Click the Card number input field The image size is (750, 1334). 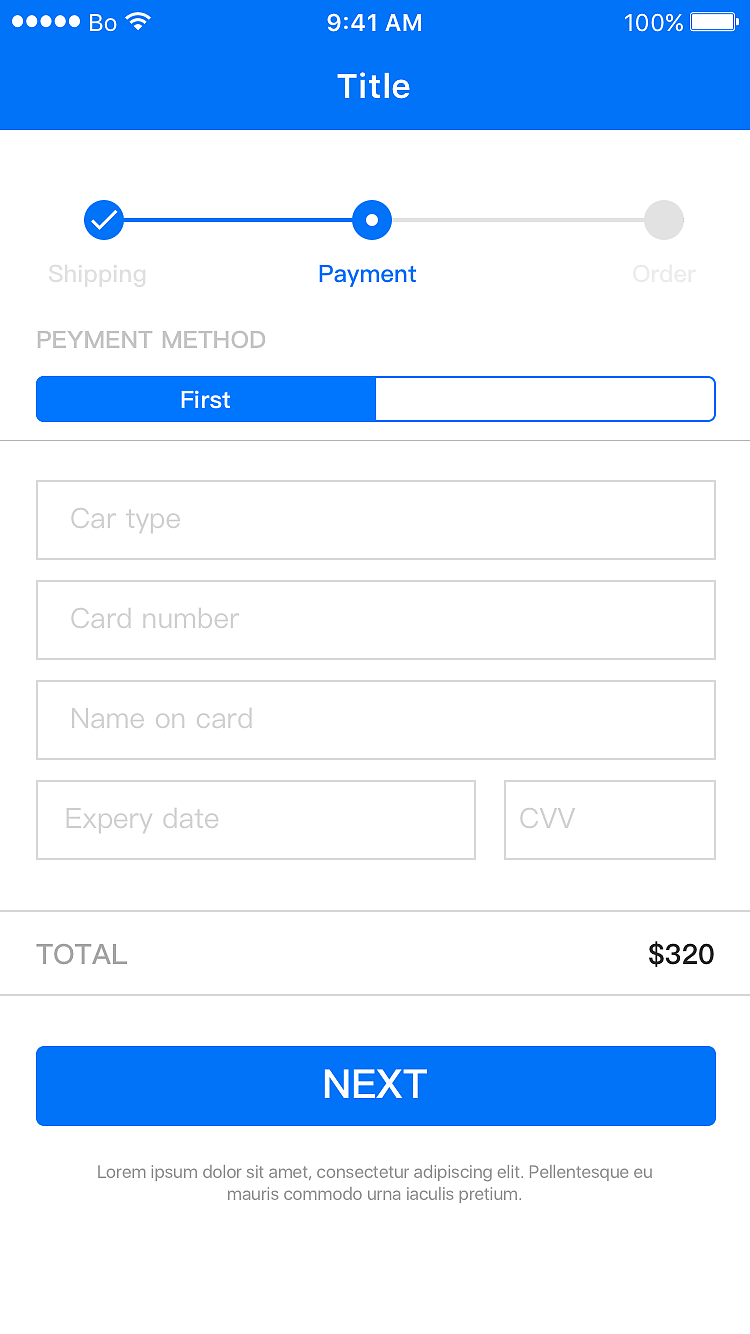coord(376,620)
